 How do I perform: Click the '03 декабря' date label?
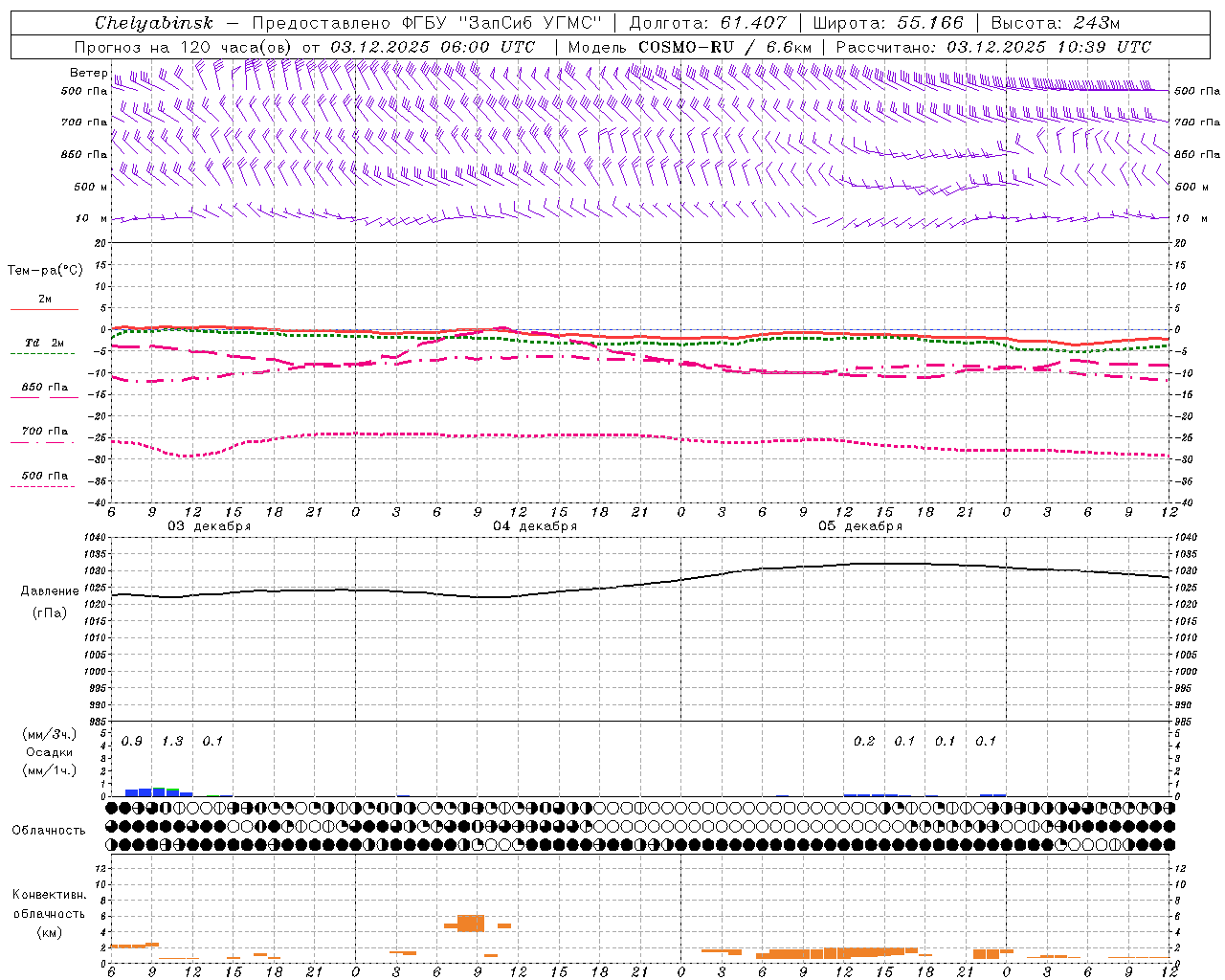[x=210, y=526]
